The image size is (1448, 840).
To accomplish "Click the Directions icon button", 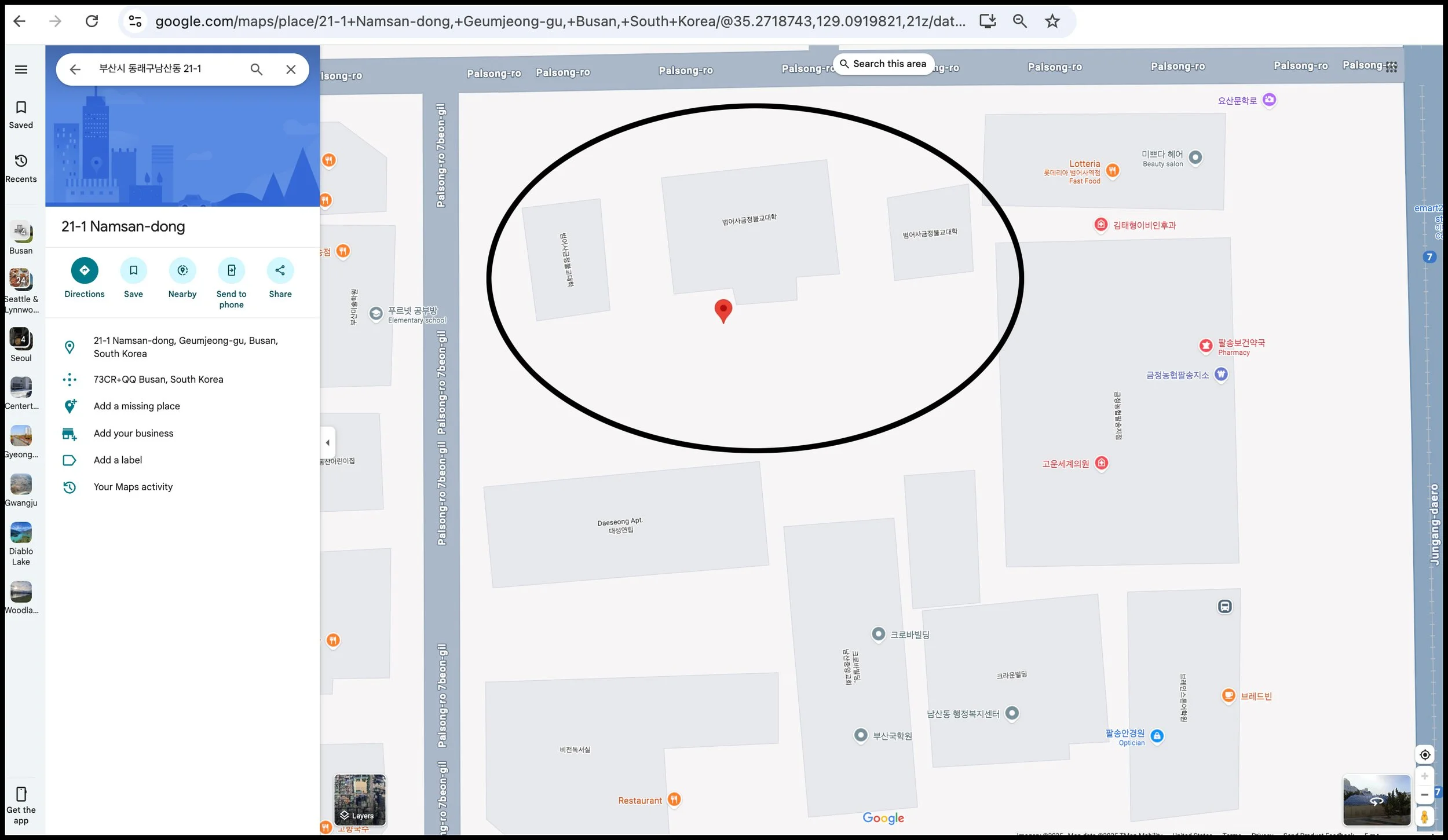I will click(x=85, y=270).
